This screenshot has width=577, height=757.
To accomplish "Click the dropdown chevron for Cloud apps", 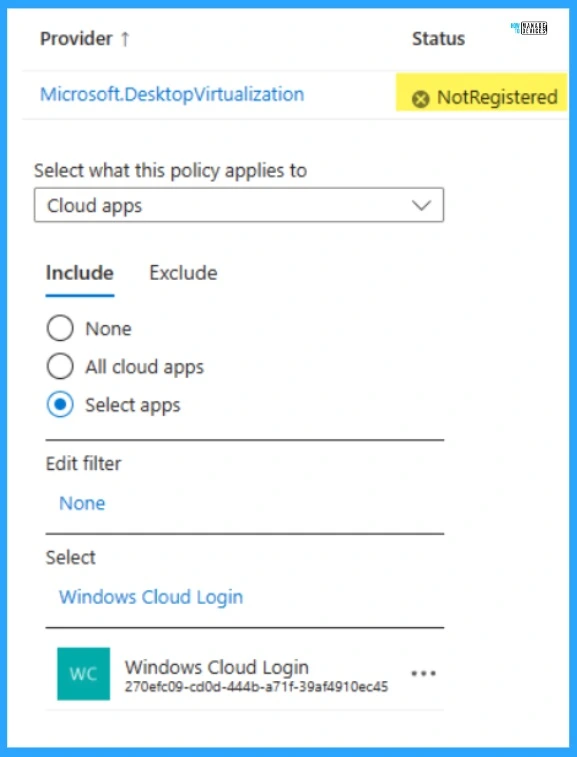I will [x=421, y=206].
